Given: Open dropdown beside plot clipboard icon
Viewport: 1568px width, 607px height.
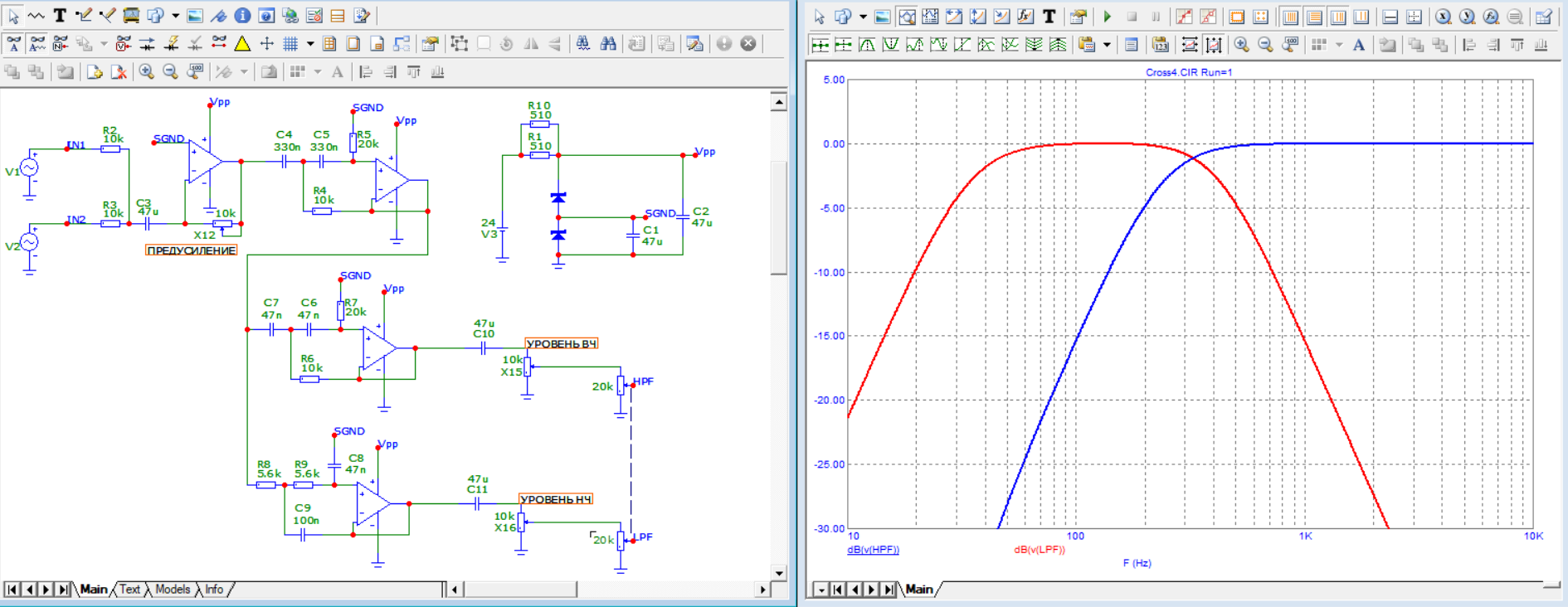Looking at the screenshot, I should (x=1107, y=45).
